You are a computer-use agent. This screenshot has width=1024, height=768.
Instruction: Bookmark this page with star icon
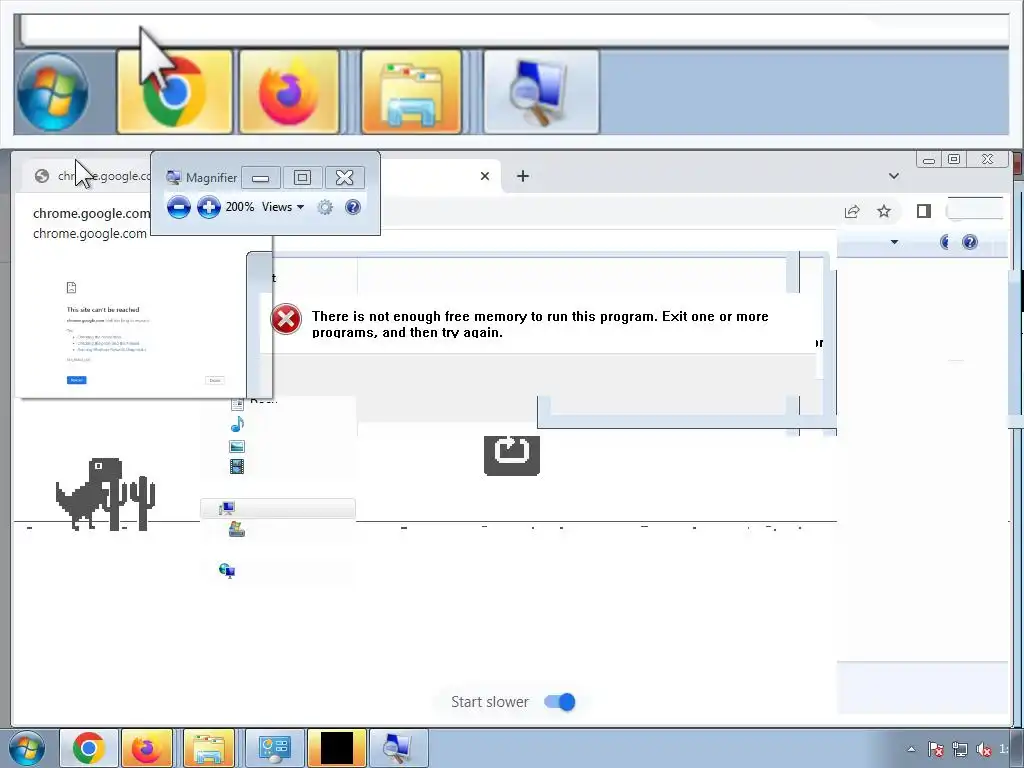click(x=884, y=211)
